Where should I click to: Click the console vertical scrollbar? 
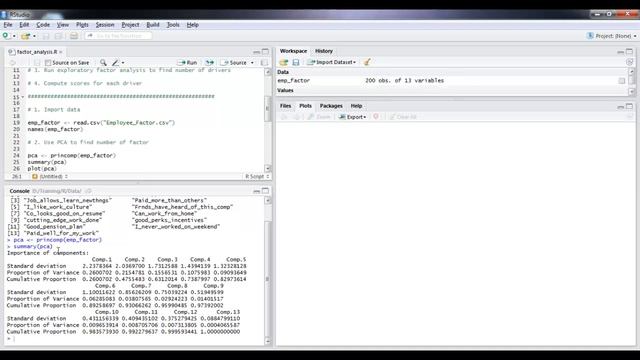pos(268,279)
